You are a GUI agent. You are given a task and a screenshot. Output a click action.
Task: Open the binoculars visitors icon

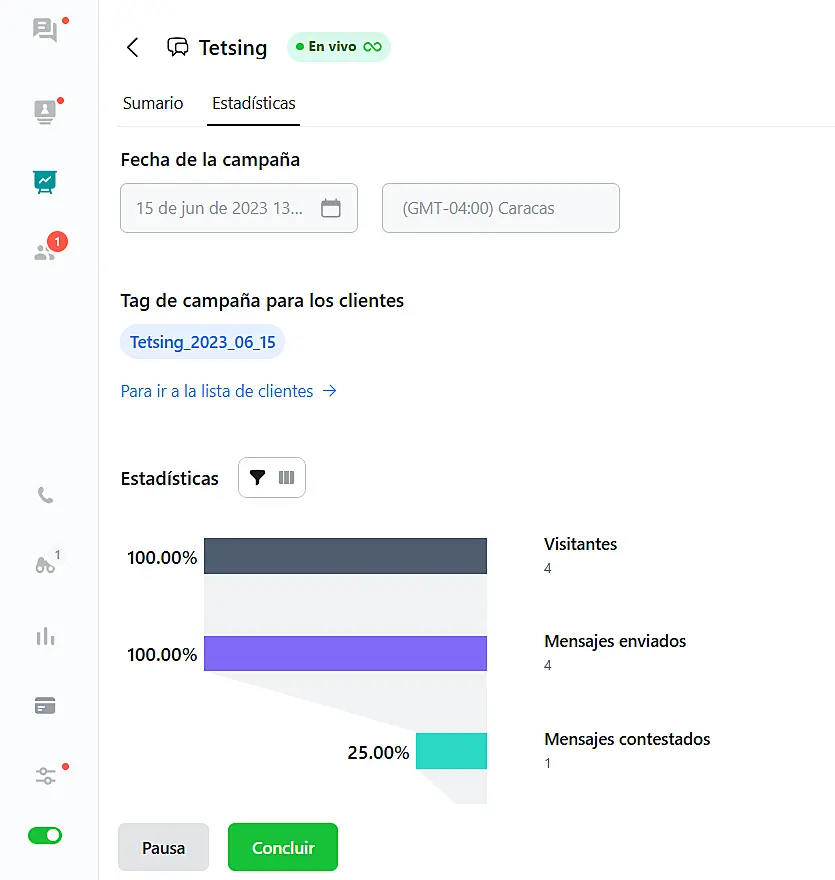point(45,565)
